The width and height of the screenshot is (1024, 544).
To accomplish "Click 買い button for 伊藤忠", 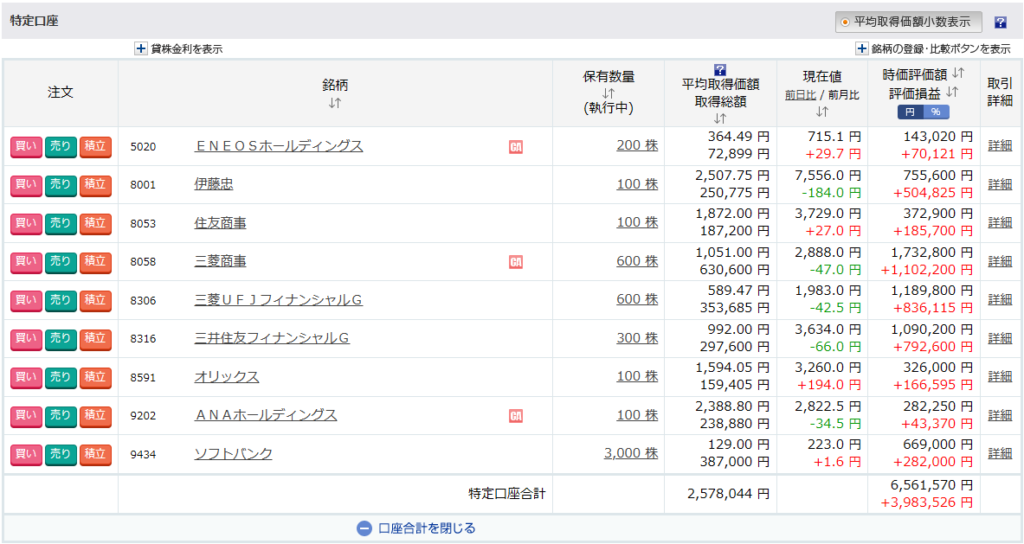I will [x=26, y=185].
